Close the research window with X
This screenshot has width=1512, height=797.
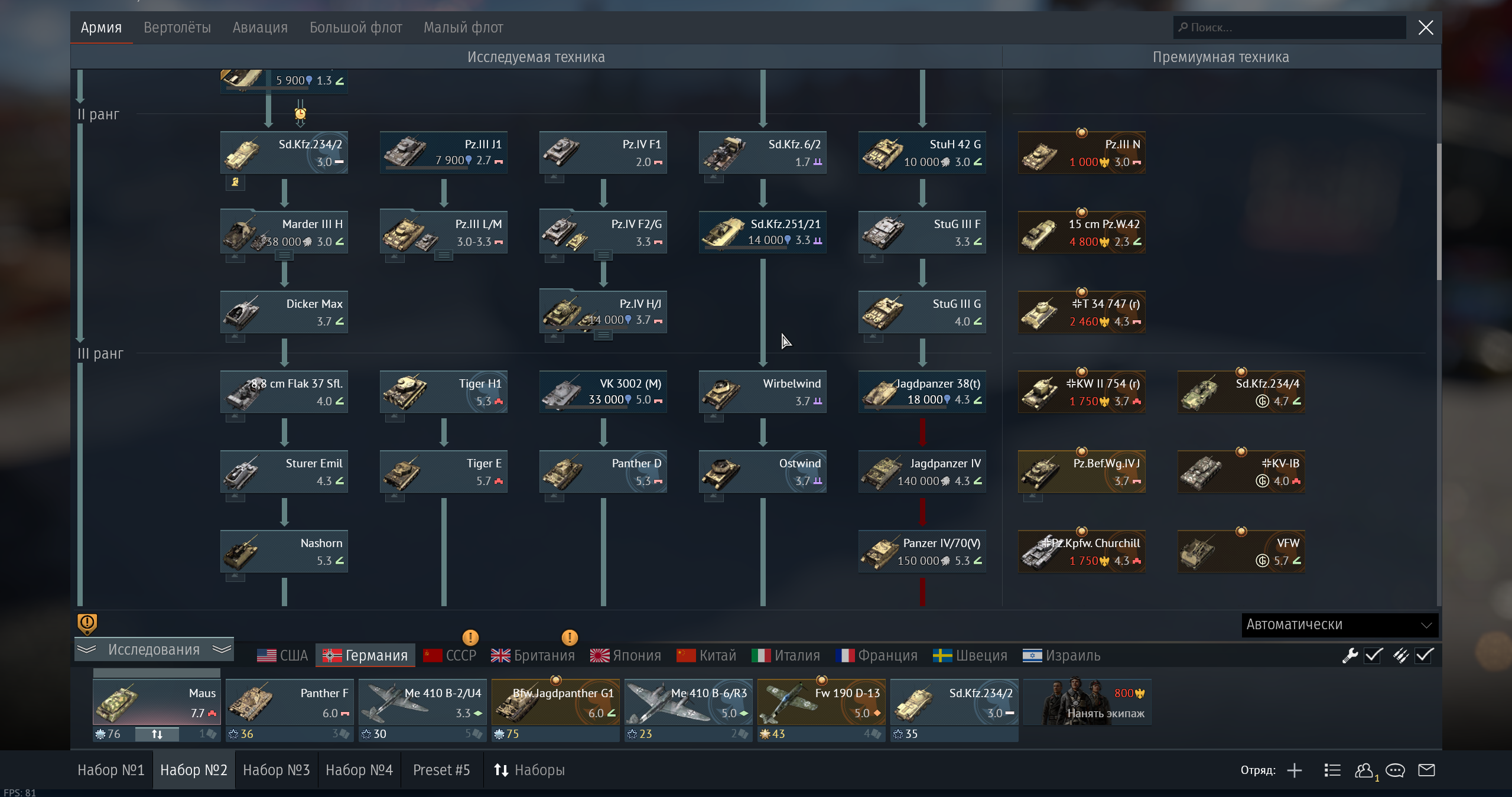tap(1426, 27)
